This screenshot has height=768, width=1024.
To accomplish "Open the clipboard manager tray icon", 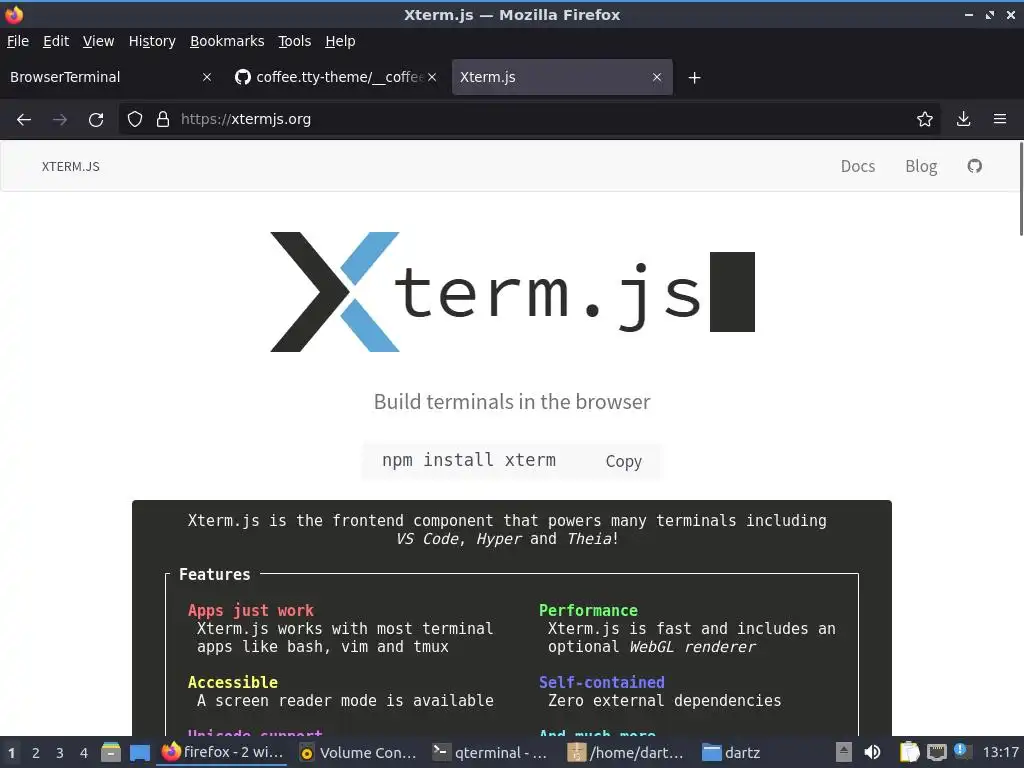I will tap(909, 753).
